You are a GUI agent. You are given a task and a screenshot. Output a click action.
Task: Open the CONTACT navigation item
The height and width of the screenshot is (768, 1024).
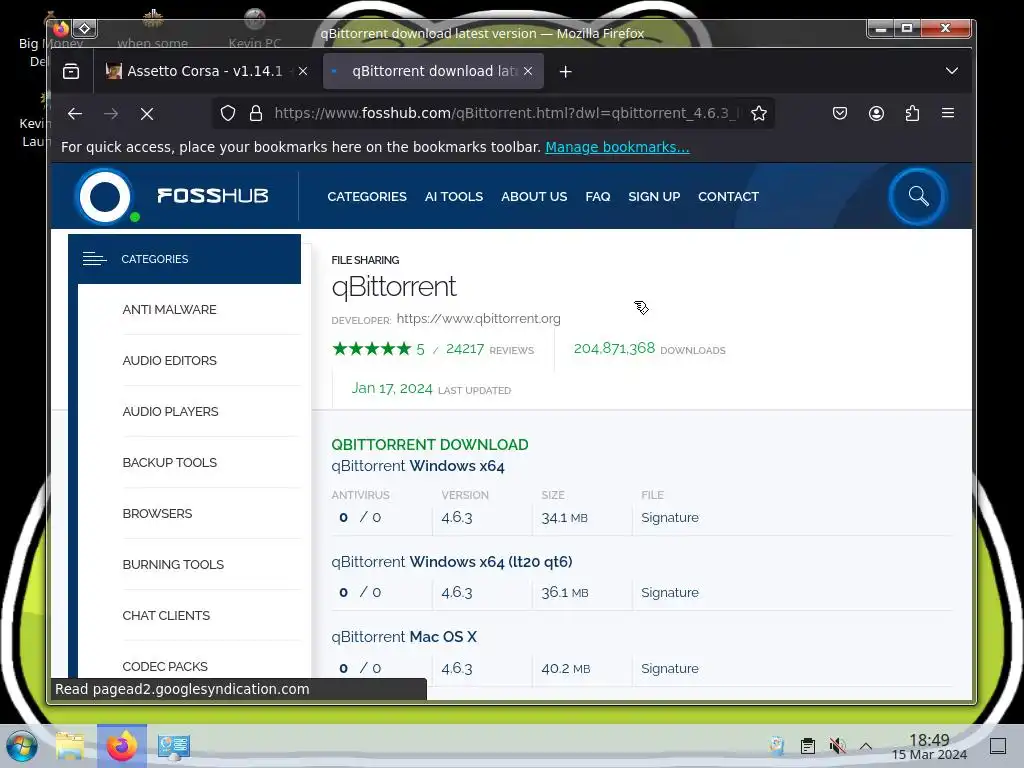point(728,197)
